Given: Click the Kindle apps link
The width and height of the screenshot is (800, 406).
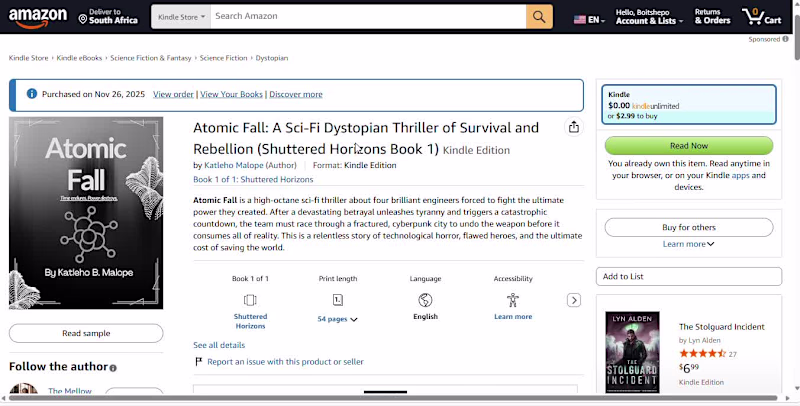Looking at the screenshot, I should click(740, 175).
